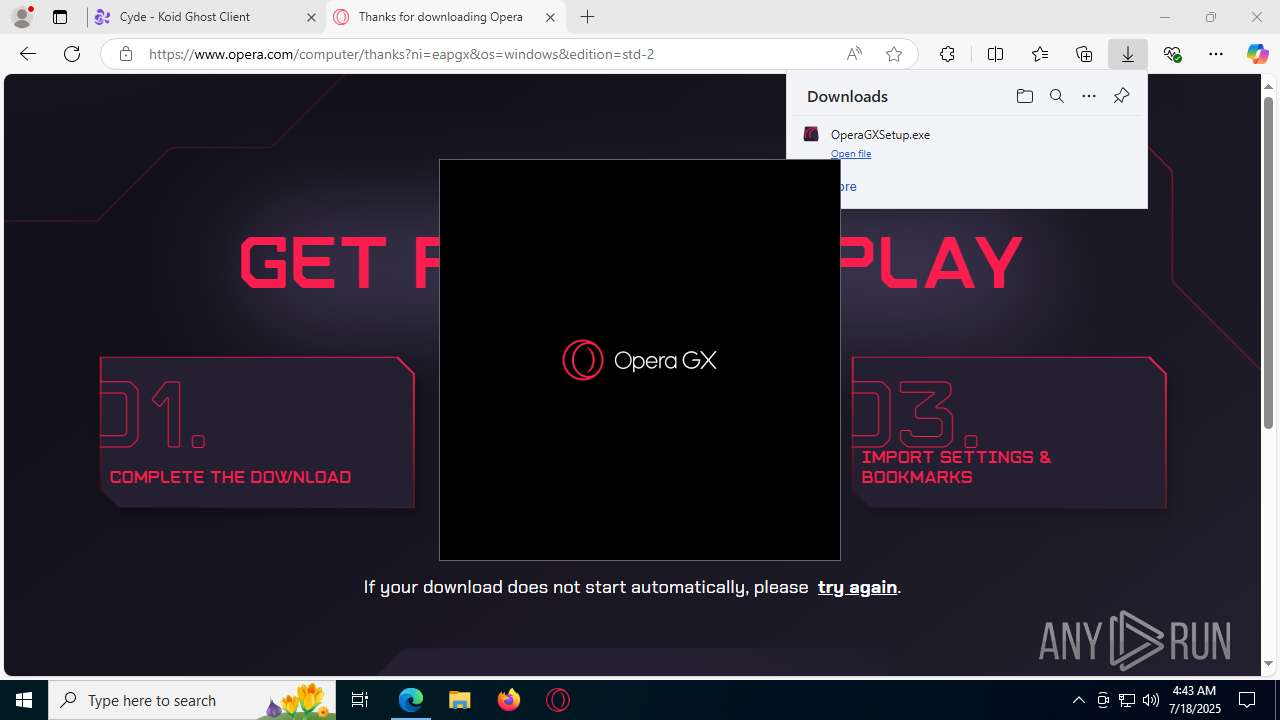Open Copilot sidebar icon

[x=1258, y=54]
